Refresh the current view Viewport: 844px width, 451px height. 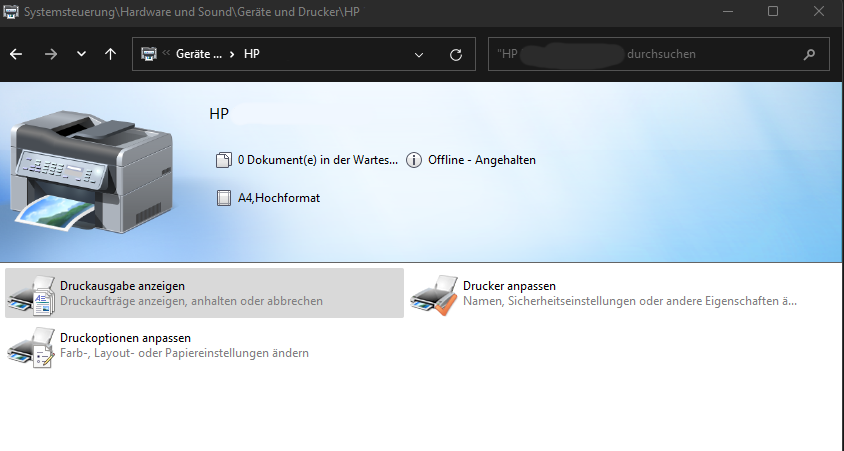pos(456,54)
